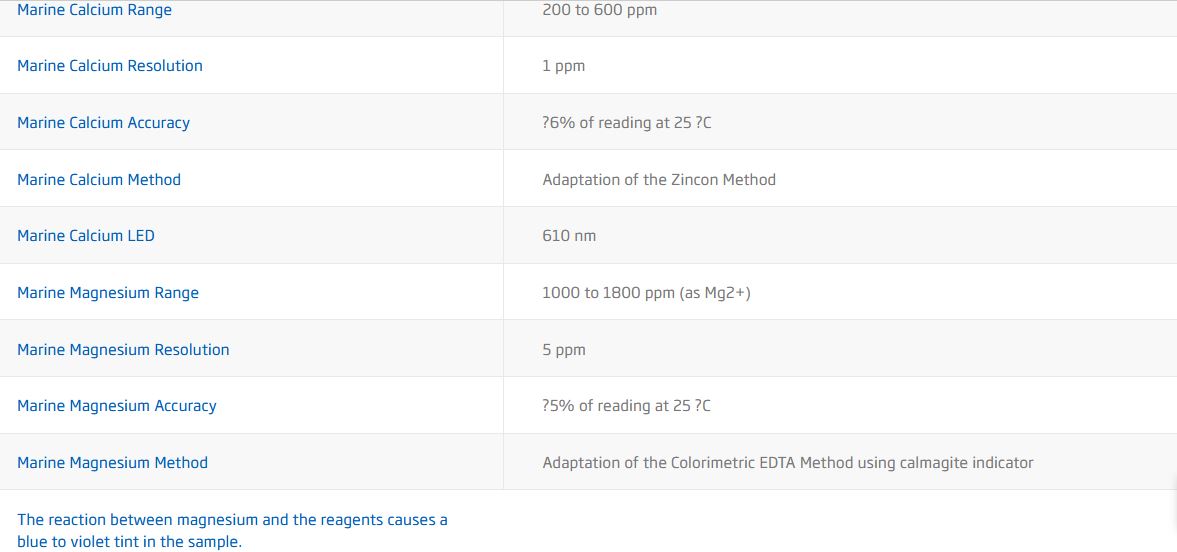1177x552 pixels.
Task: Click the 6% of reading accuracy value
Action: tap(626, 123)
